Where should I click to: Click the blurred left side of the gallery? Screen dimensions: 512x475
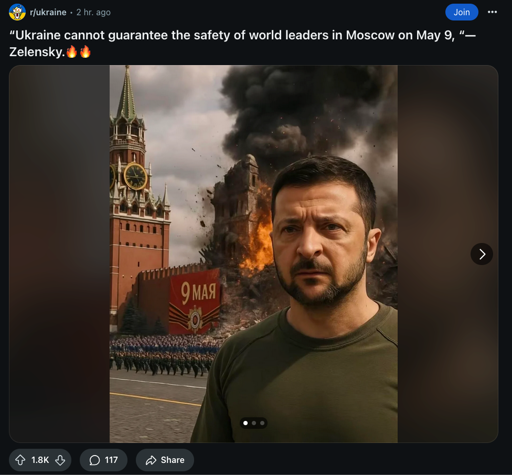click(59, 254)
